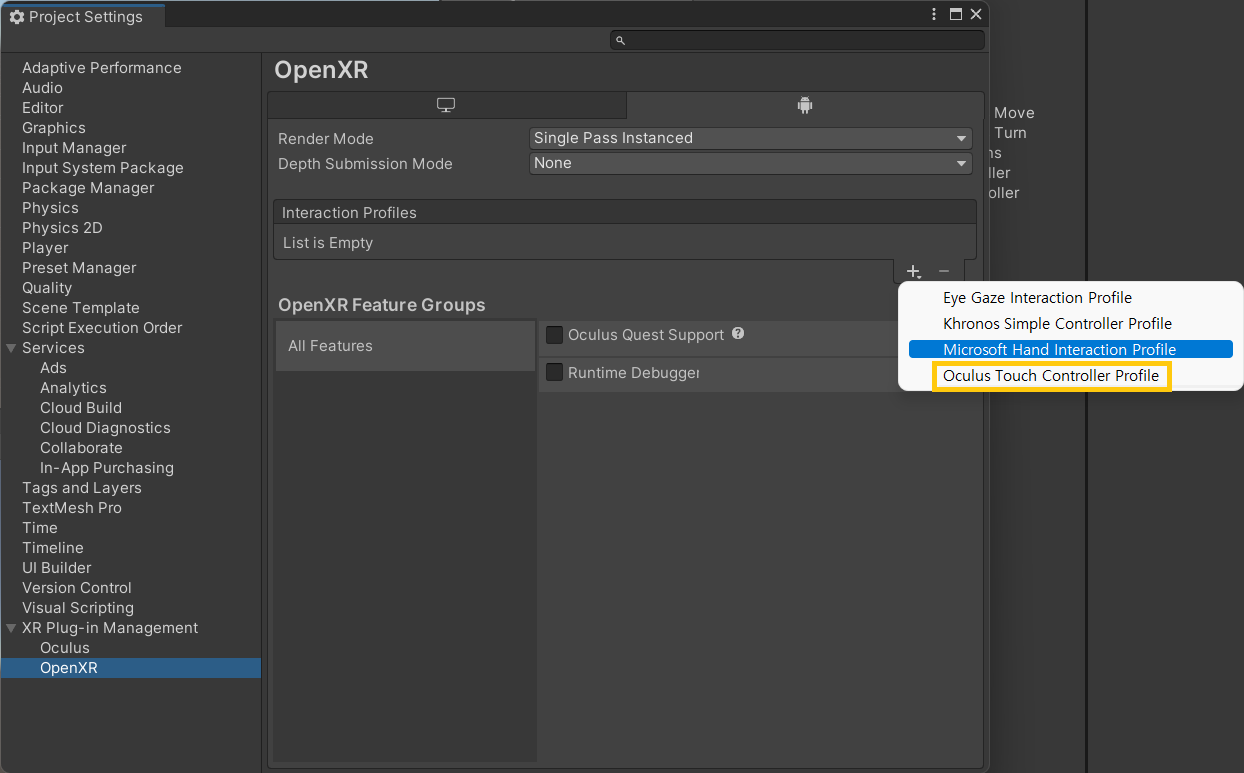The height and width of the screenshot is (773, 1244).
Task: Open Analytics service settings
Action: click(x=73, y=388)
